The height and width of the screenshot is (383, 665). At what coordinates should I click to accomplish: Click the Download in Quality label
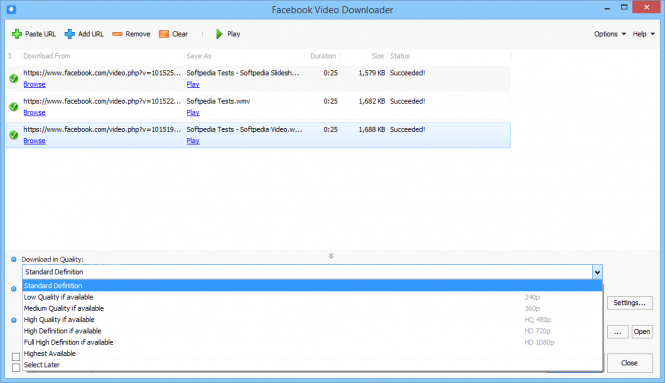tap(53, 259)
